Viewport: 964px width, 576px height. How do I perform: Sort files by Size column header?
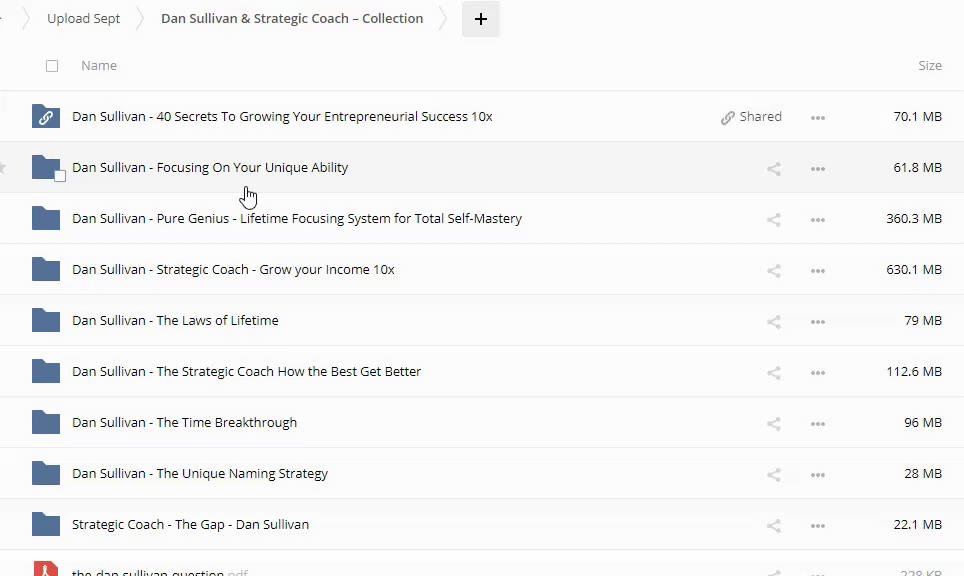[x=929, y=66]
